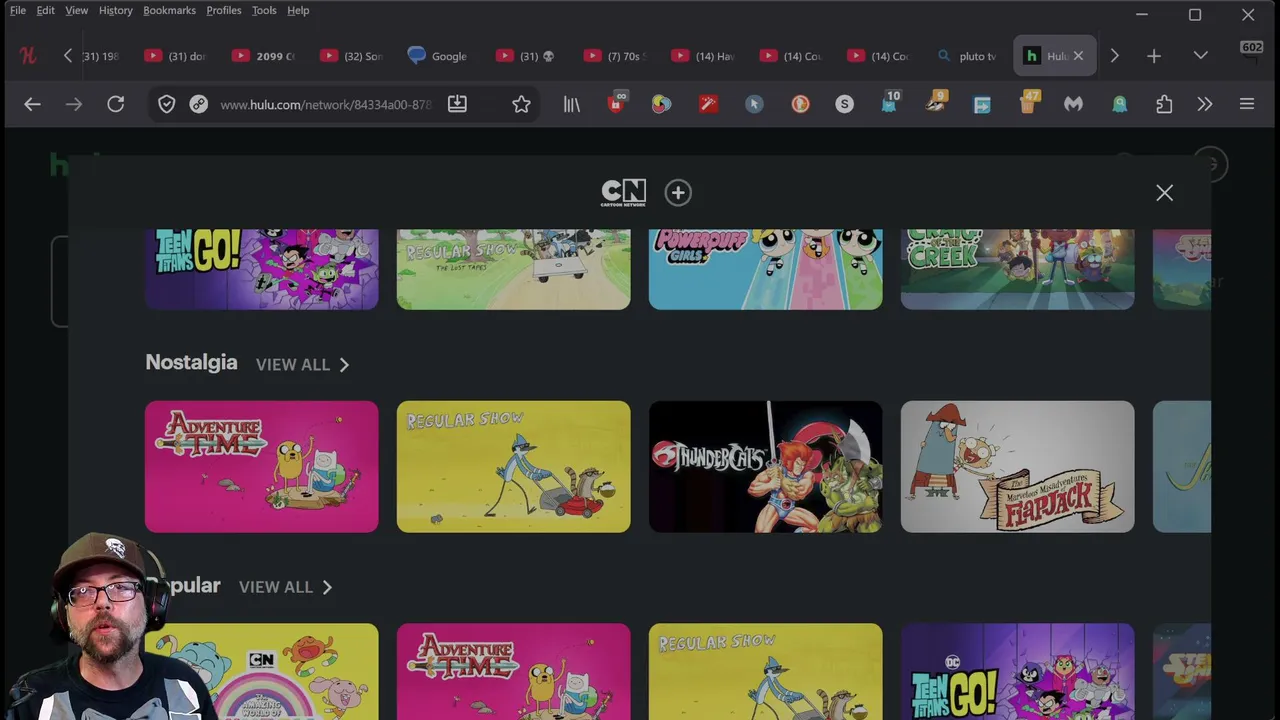The width and height of the screenshot is (1280, 720).
Task: Open the Extensions puzzle piece menu
Action: tap(1164, 104)
